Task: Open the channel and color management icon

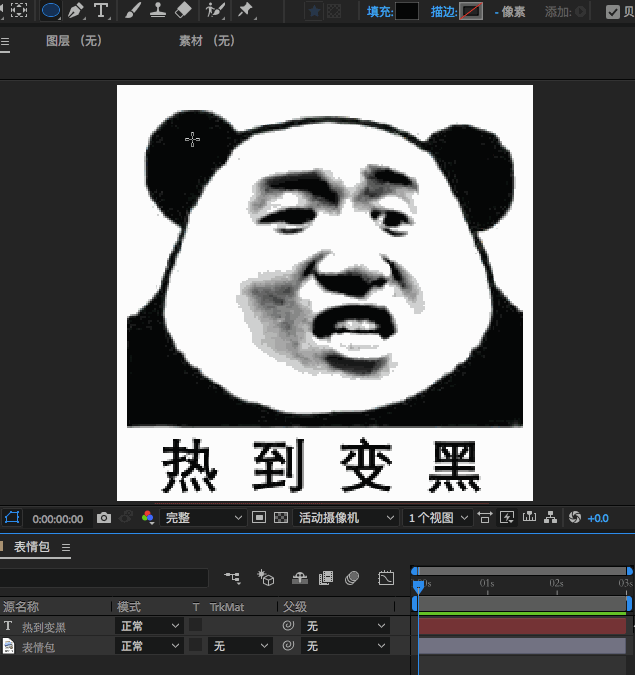Action: click(148, 517)
